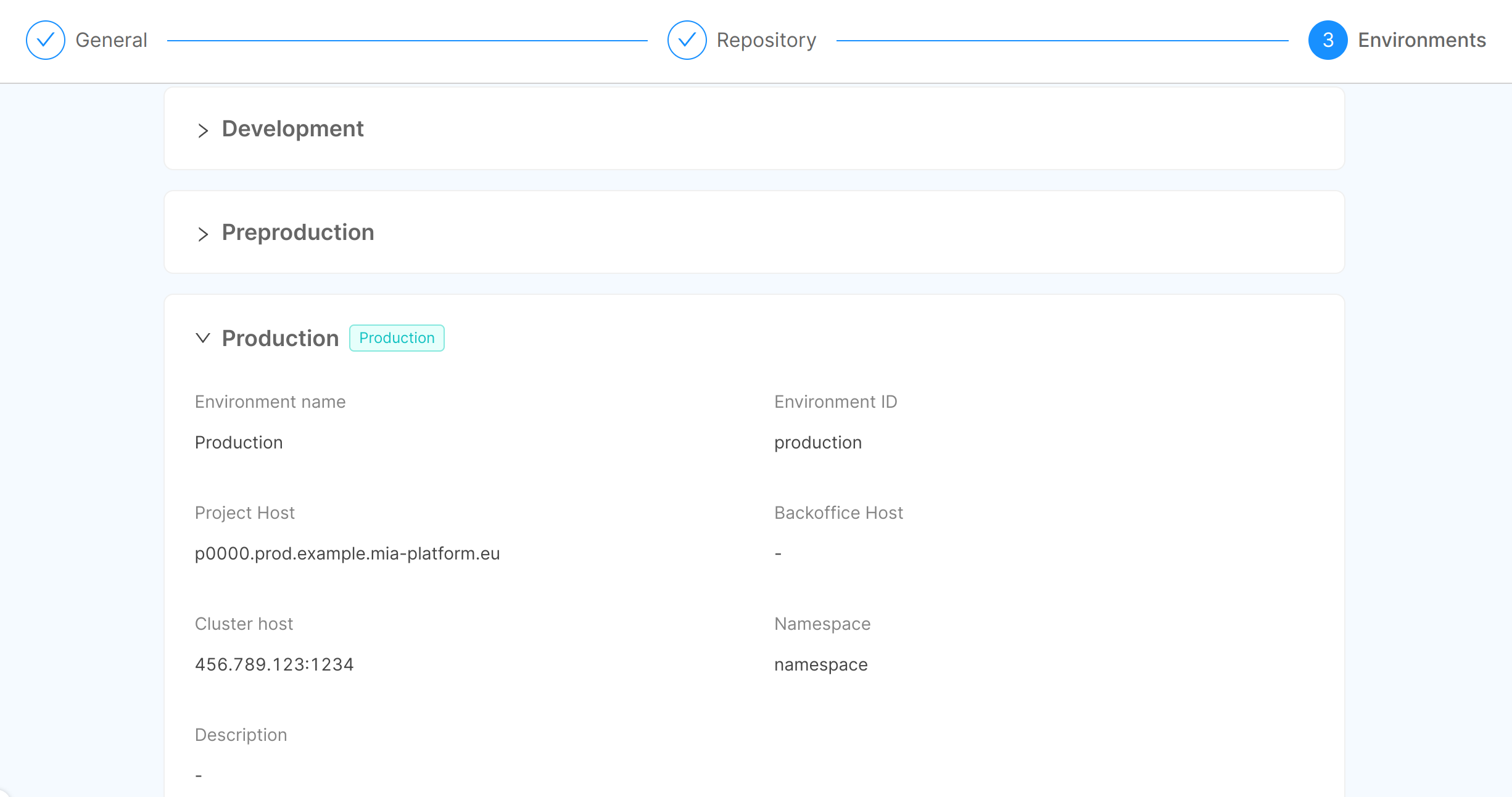Collapse the Production section chevron
This screenshot has width=1512, height=797.
(x=203, y=338)
